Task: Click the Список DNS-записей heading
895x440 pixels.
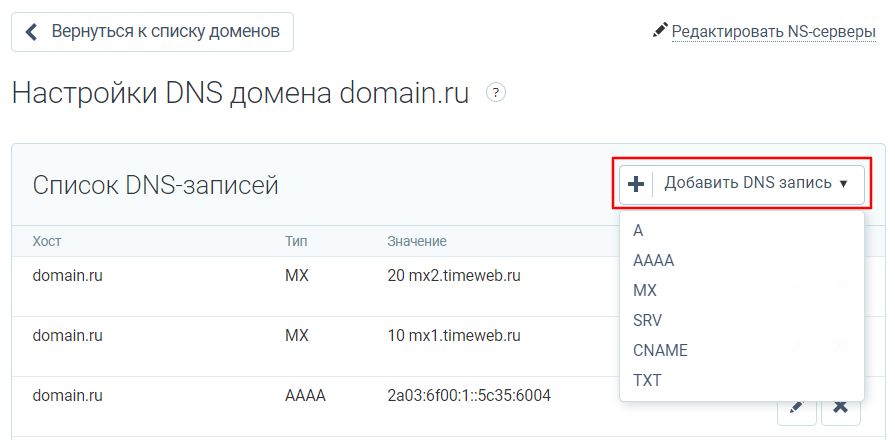Action: 155,185
